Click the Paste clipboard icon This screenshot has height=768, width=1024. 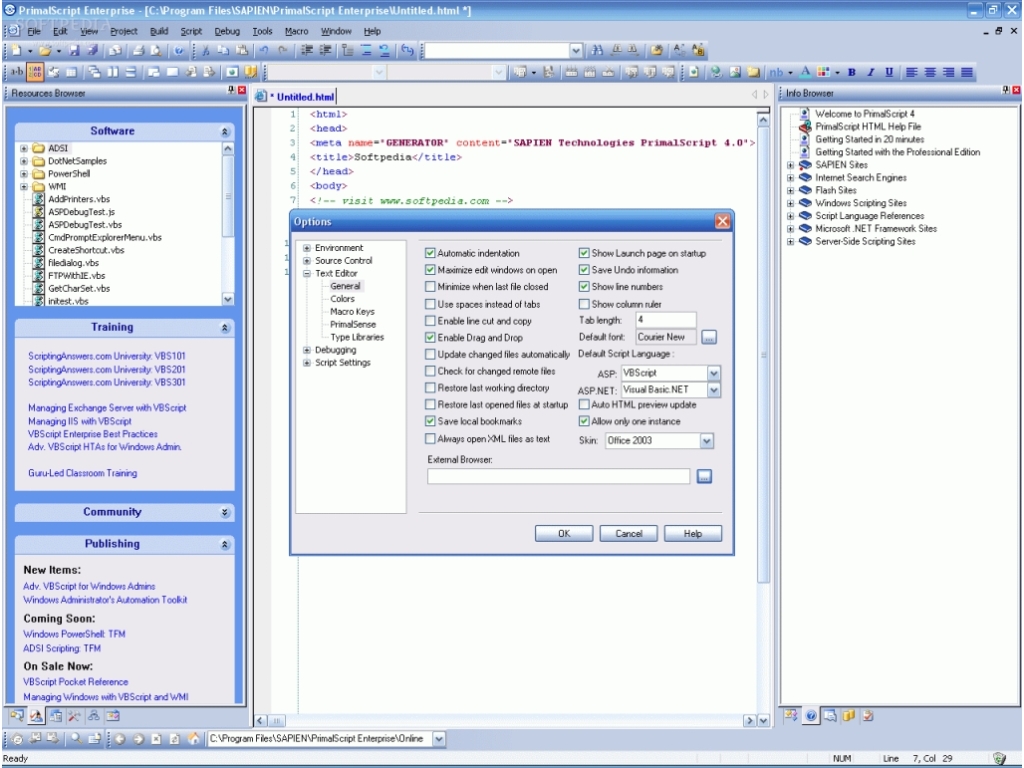(242, 50)
